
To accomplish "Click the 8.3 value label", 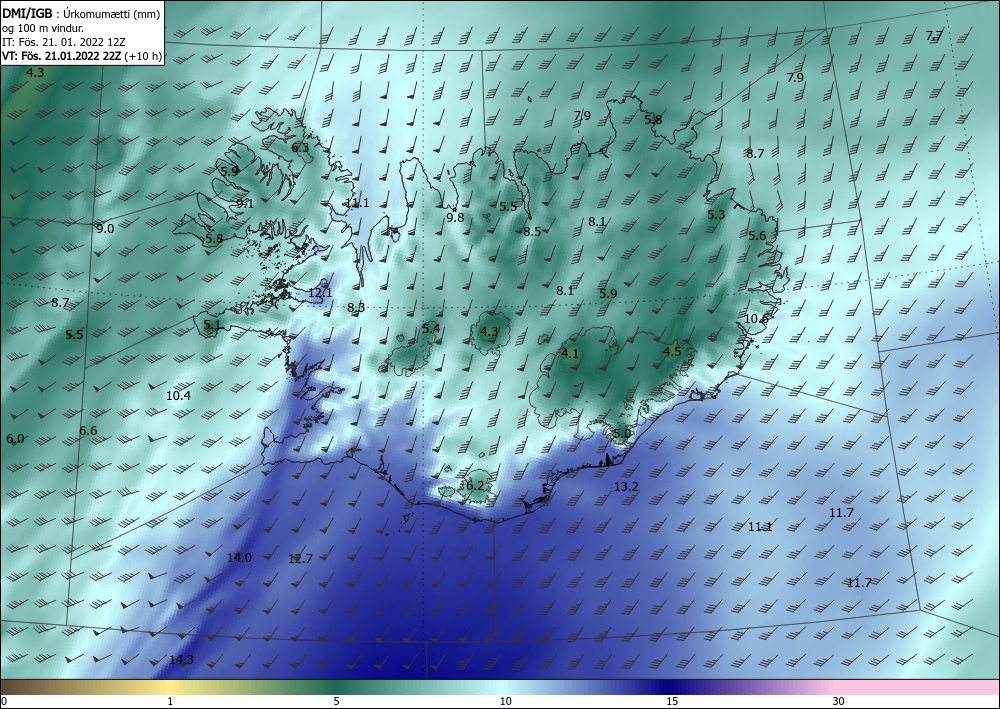I will tap(356, 308).
